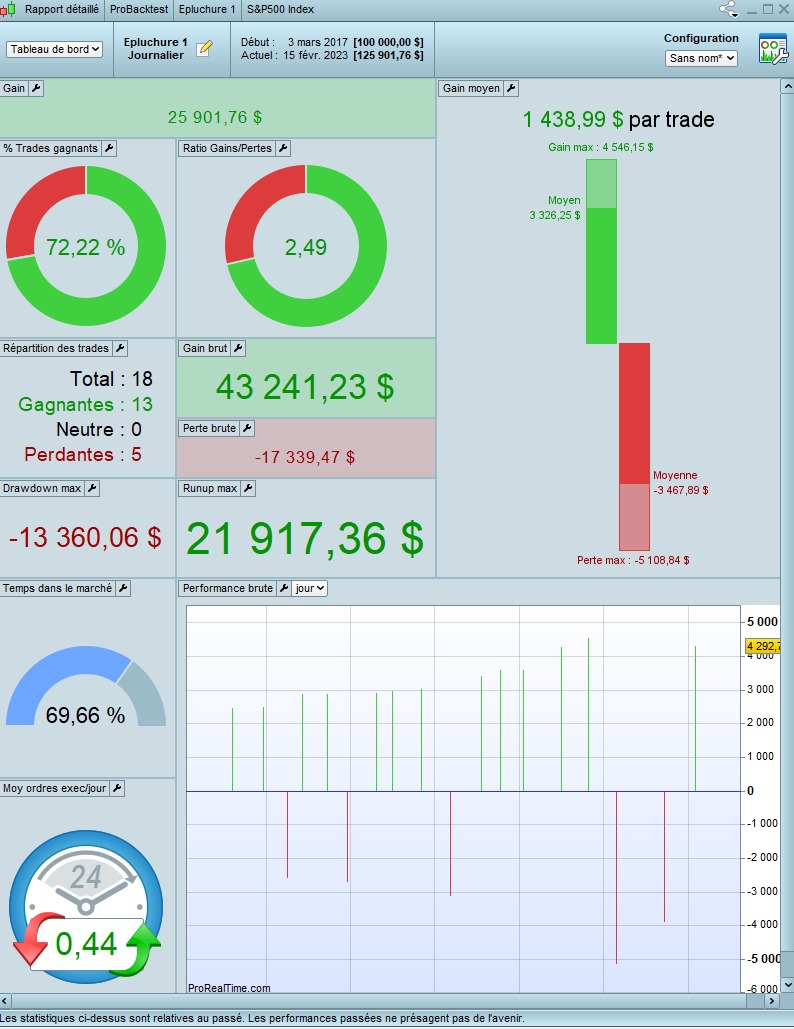
Task: Click the Performance brute label
Action: coord(228,589)
